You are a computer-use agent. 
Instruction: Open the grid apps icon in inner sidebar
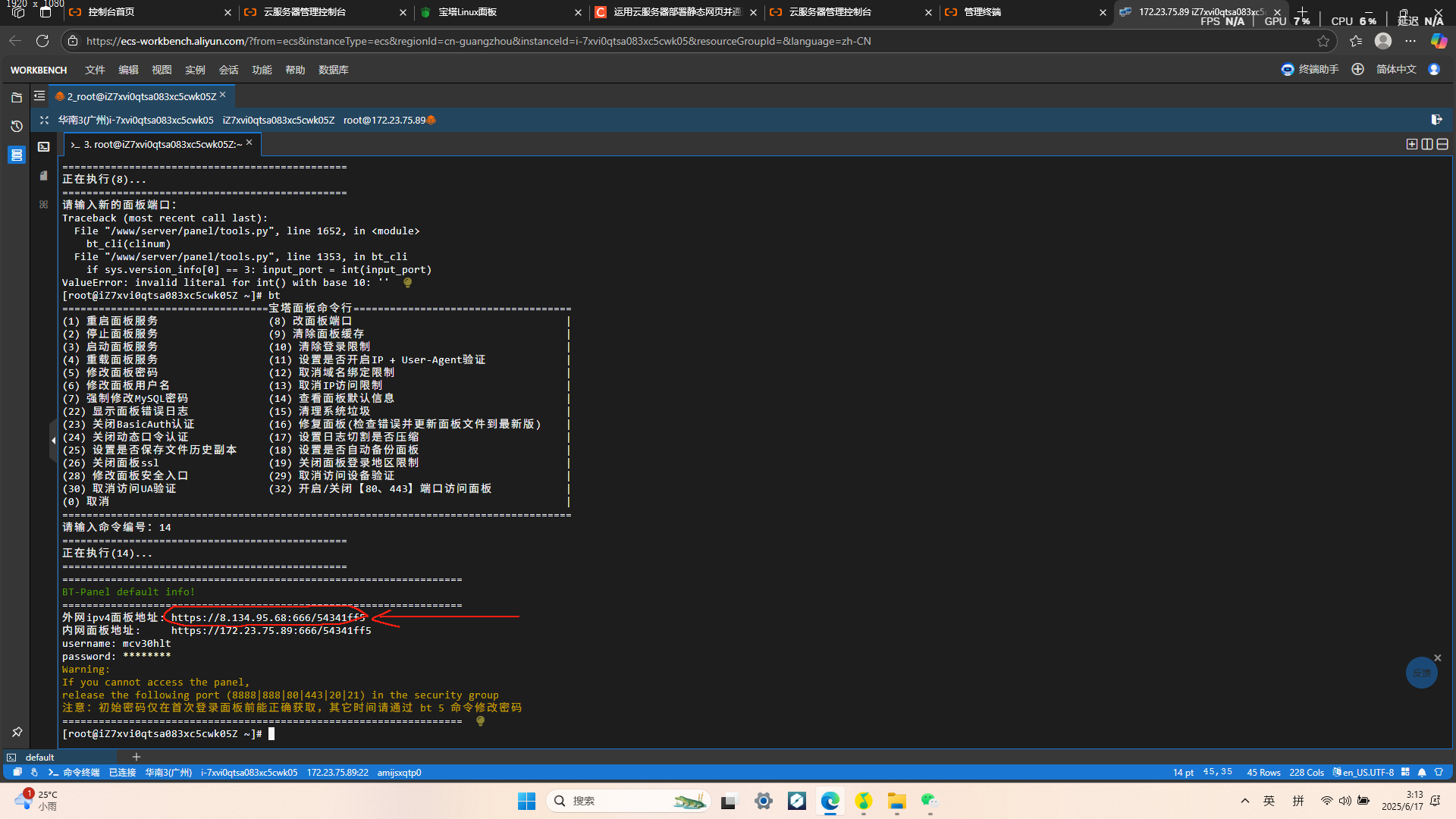click(44, 204)
